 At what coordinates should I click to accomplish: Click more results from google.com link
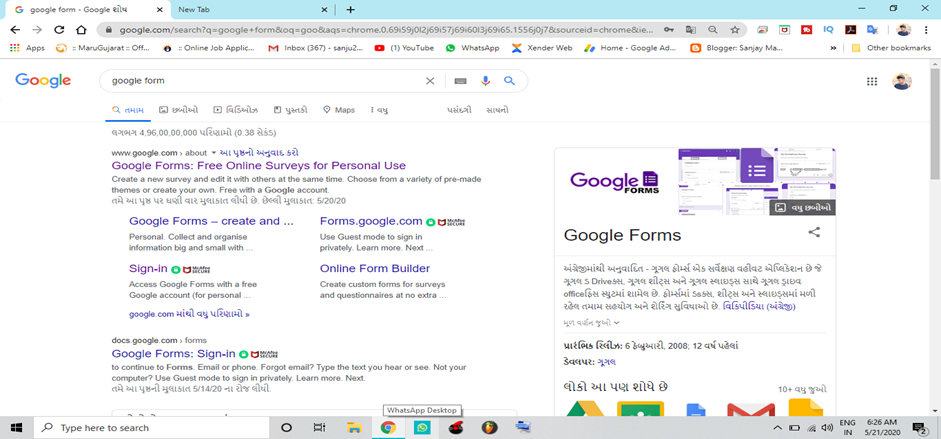(x=189, y=314)
